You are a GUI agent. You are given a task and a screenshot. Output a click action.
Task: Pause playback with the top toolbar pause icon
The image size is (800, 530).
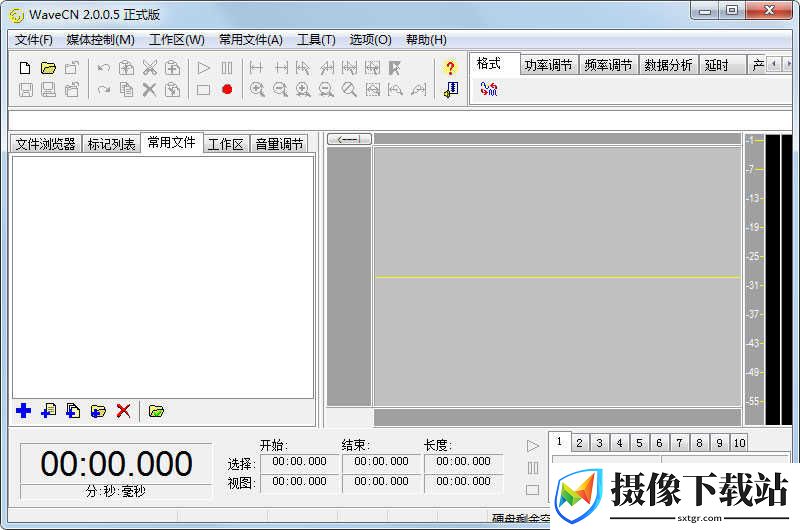(x=227, y=68)
